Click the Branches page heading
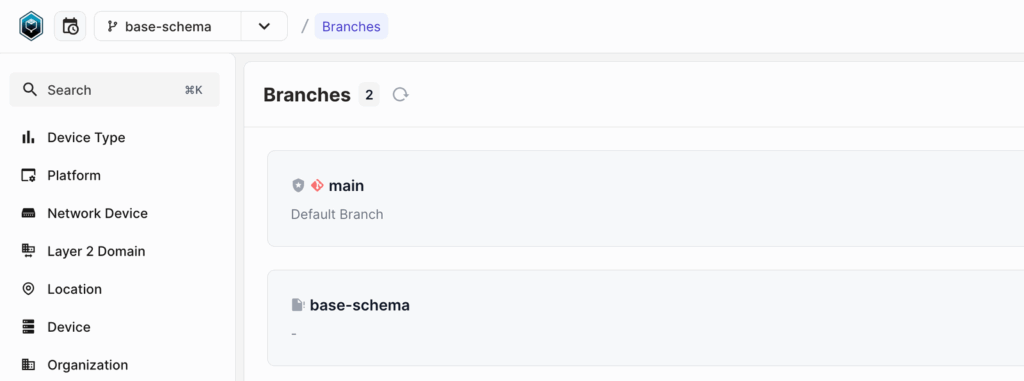1024x381 pixels. tap(307, 95)
